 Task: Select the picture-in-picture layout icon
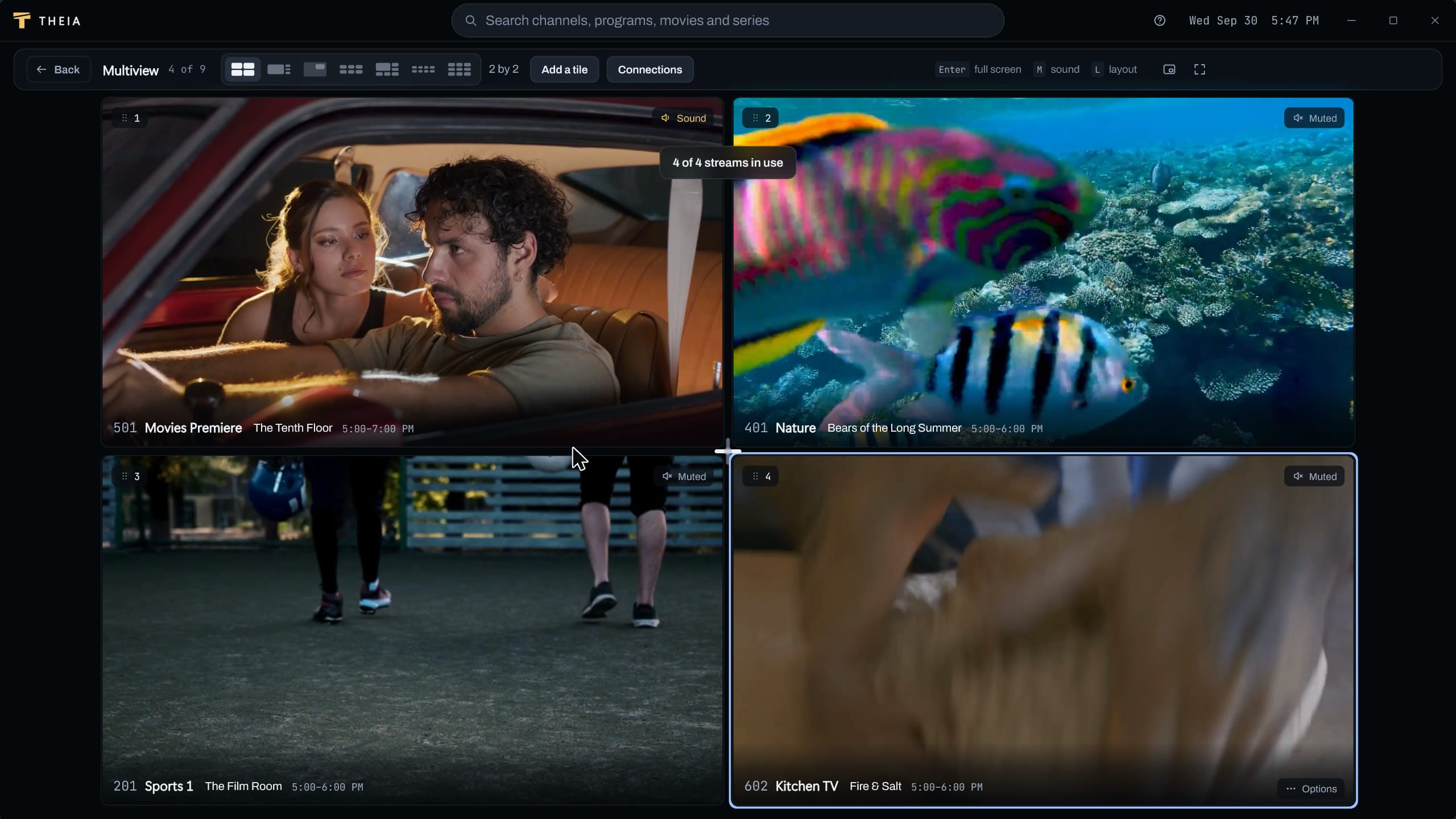(x=315, y=69)
